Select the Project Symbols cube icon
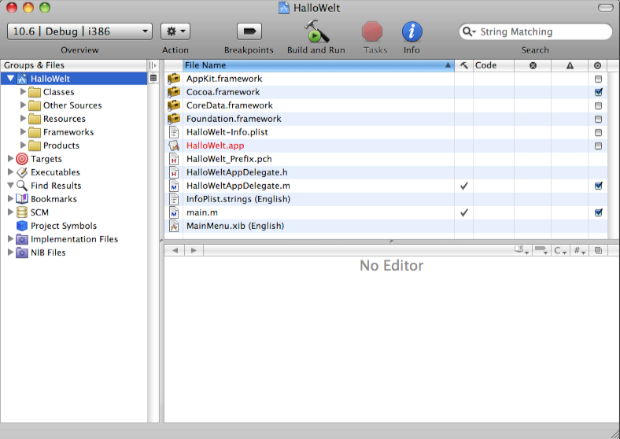Screen dimensions: 620x439 (22, 226)
